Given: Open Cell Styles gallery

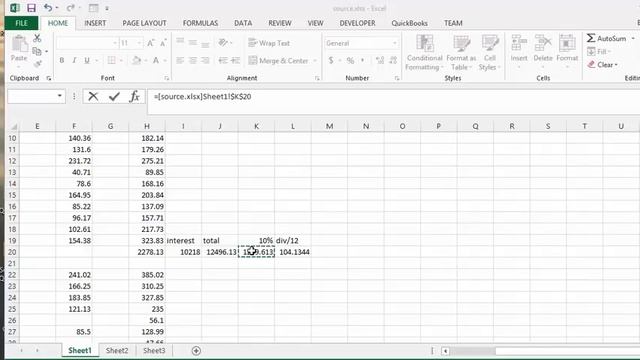Looking at the screenshot, I should pyautogui.click(x=489, y=52).
